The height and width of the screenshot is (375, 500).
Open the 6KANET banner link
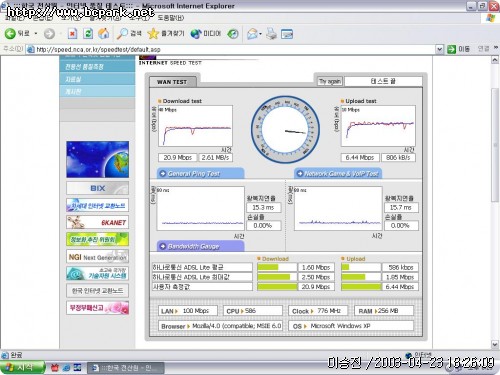click(x=97, y=222)
